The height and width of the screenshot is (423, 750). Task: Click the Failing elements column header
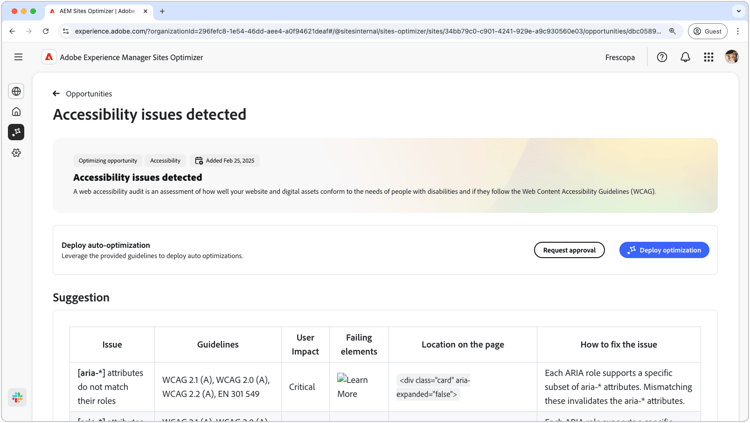point(359,345)
